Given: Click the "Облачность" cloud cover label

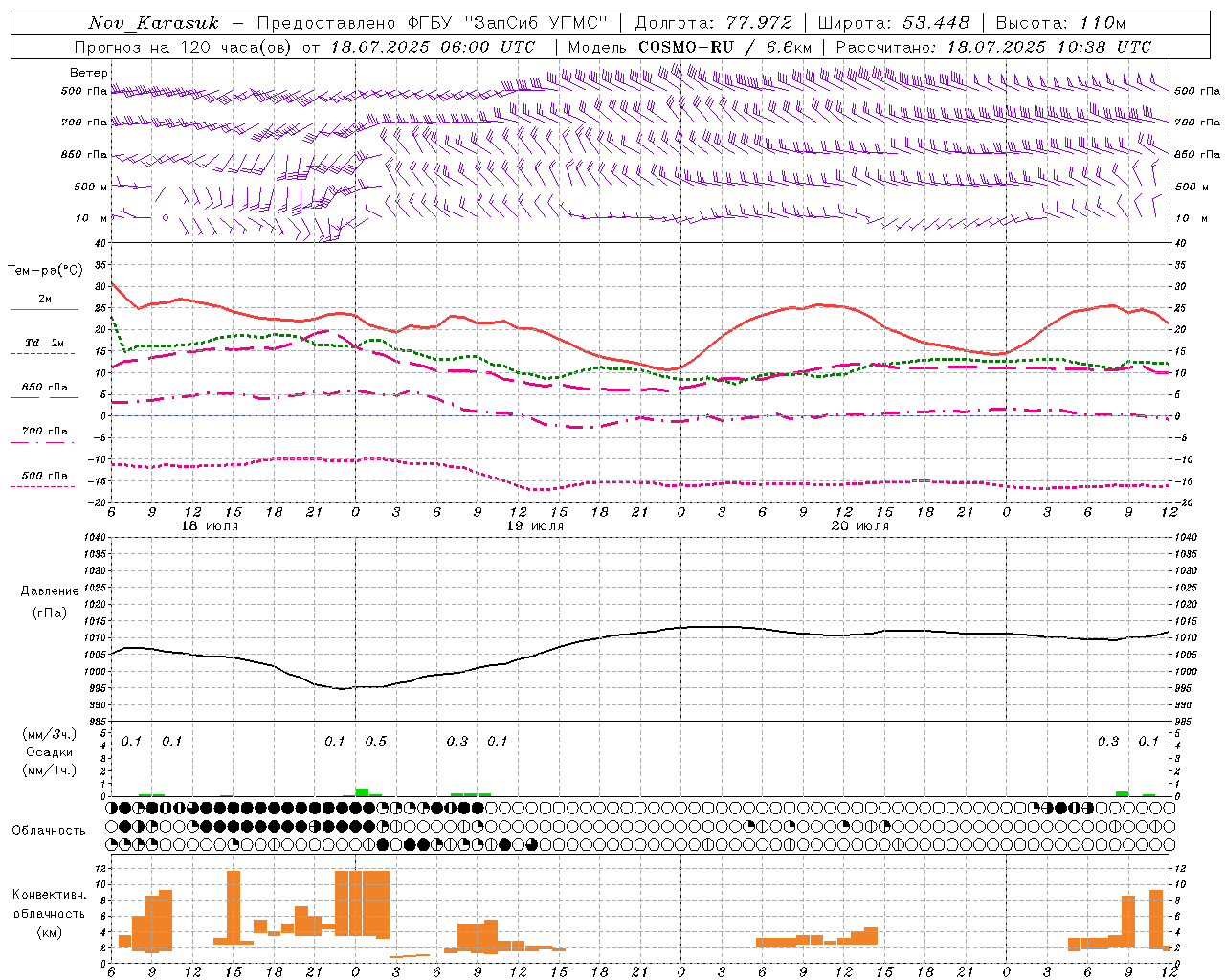Looking at the screenshot, I should (x=49, y=831).
